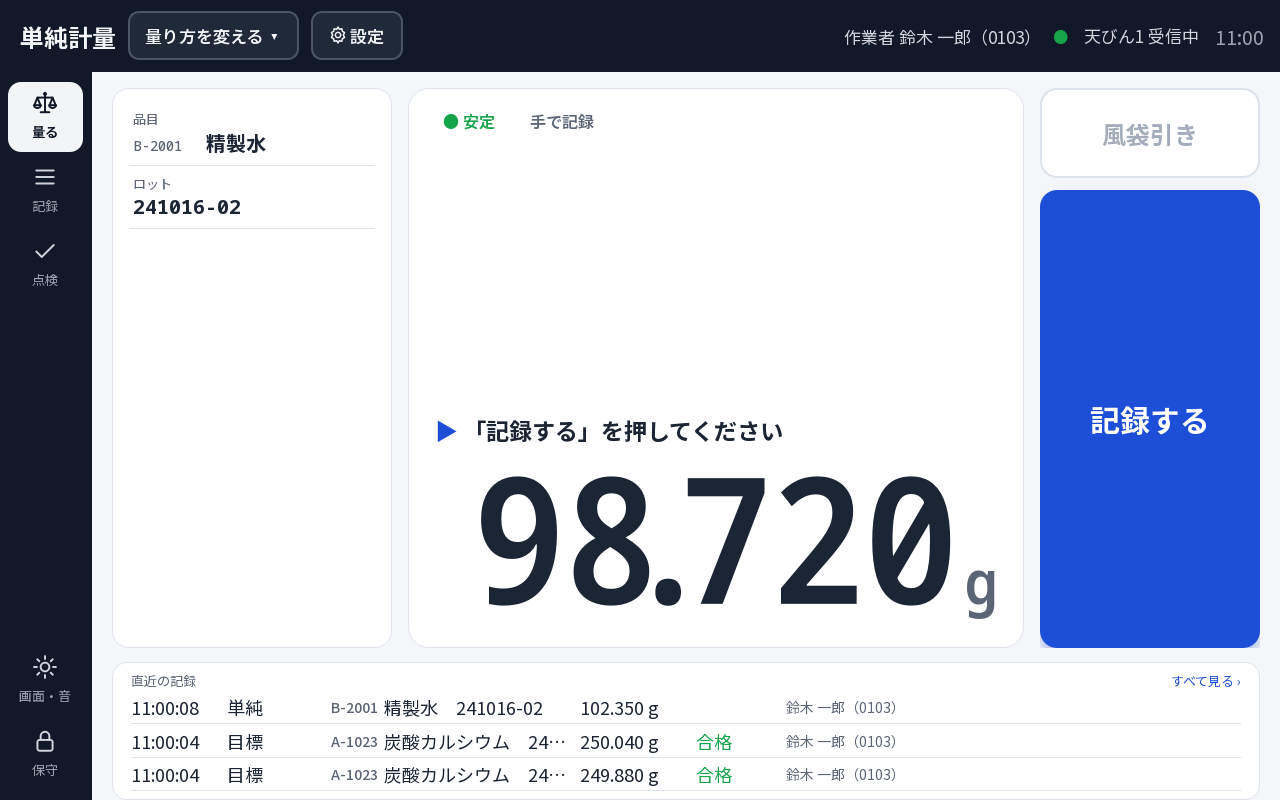Image resolution: width=1280 pixels, height=800 pixels.
Task: Click the gear icon beside 設定
Action: (x=338, y=35)
